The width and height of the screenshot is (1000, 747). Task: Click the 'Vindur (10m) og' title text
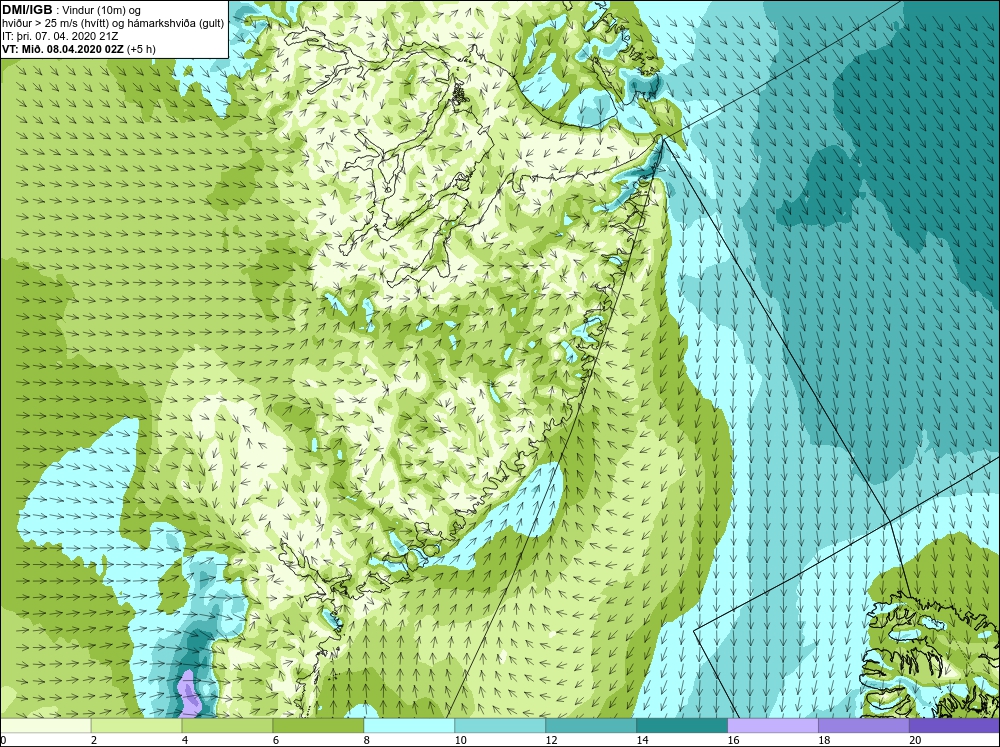pos(103,10)
